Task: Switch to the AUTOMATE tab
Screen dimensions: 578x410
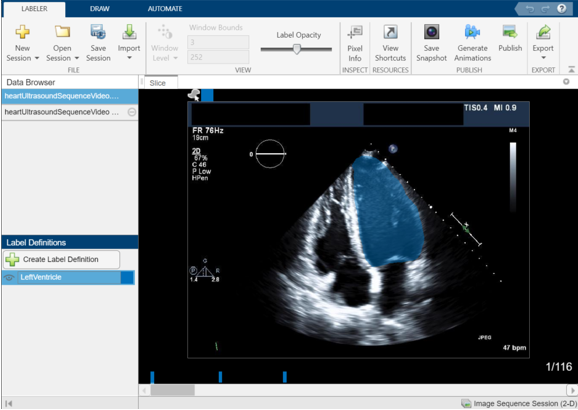Action: (x=165, y=8)
